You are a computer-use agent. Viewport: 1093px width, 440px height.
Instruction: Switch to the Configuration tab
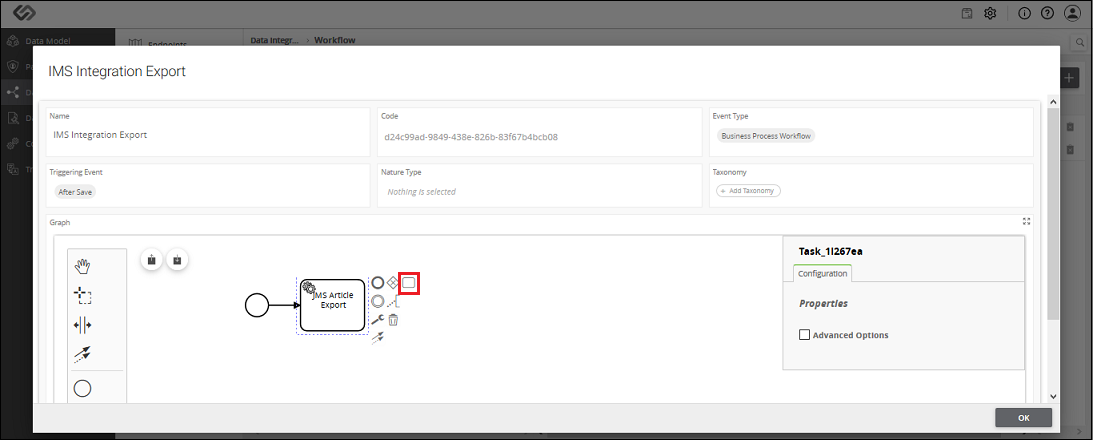coord(823,273)
